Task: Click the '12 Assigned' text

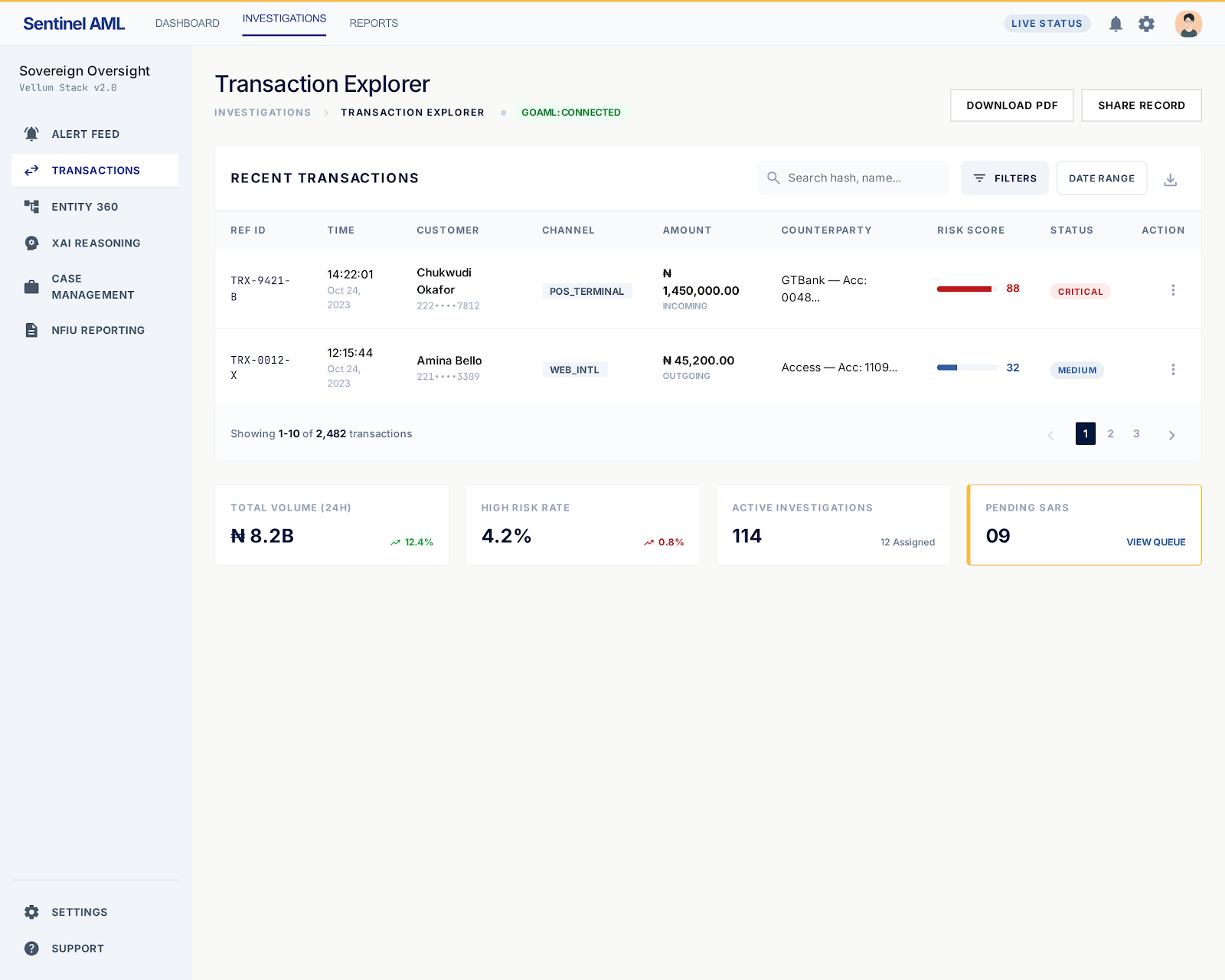Action: (907, 542)
